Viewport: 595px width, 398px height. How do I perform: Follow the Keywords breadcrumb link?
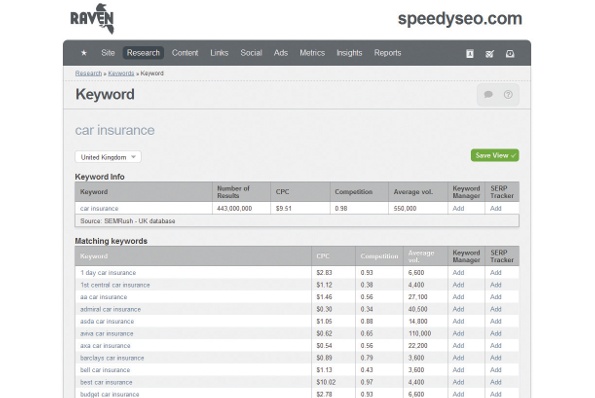(121, 73)
